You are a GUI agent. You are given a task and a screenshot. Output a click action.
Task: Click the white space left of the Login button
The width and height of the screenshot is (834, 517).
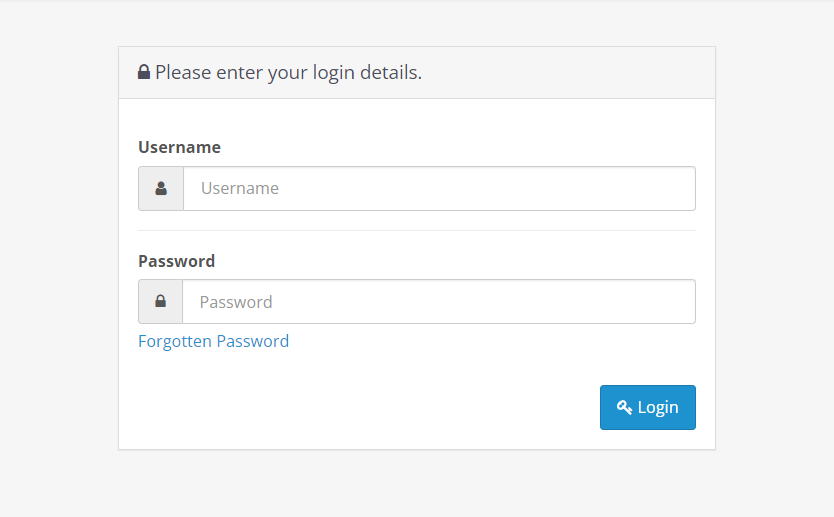pyautogui.click(x=380, y=407)
